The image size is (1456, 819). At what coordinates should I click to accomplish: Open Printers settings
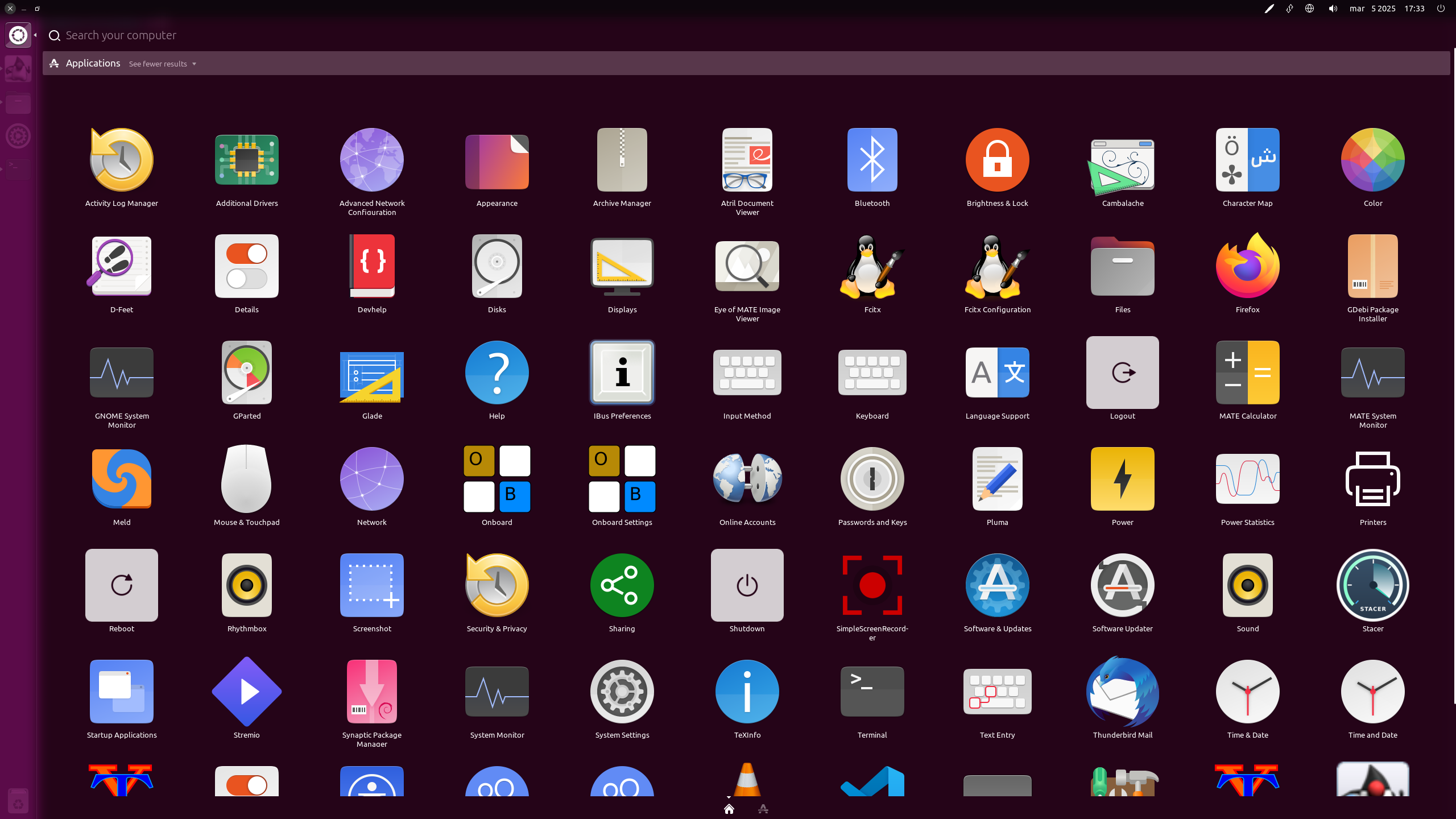pos(1372,479)
